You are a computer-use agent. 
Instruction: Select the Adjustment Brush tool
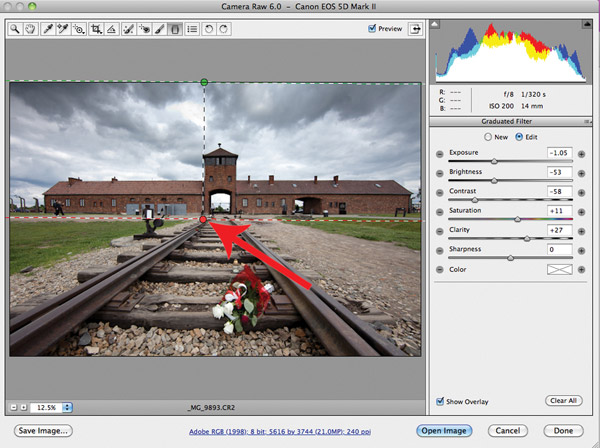(159, 29)
